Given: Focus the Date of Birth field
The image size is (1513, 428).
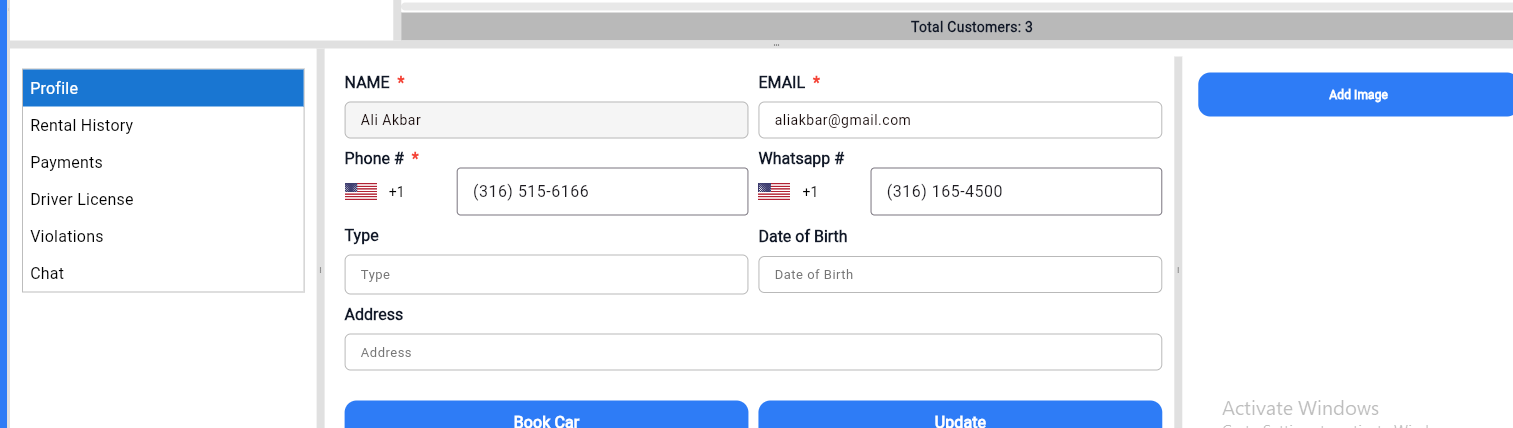Looking at the screenshot, I should point(960,275).
